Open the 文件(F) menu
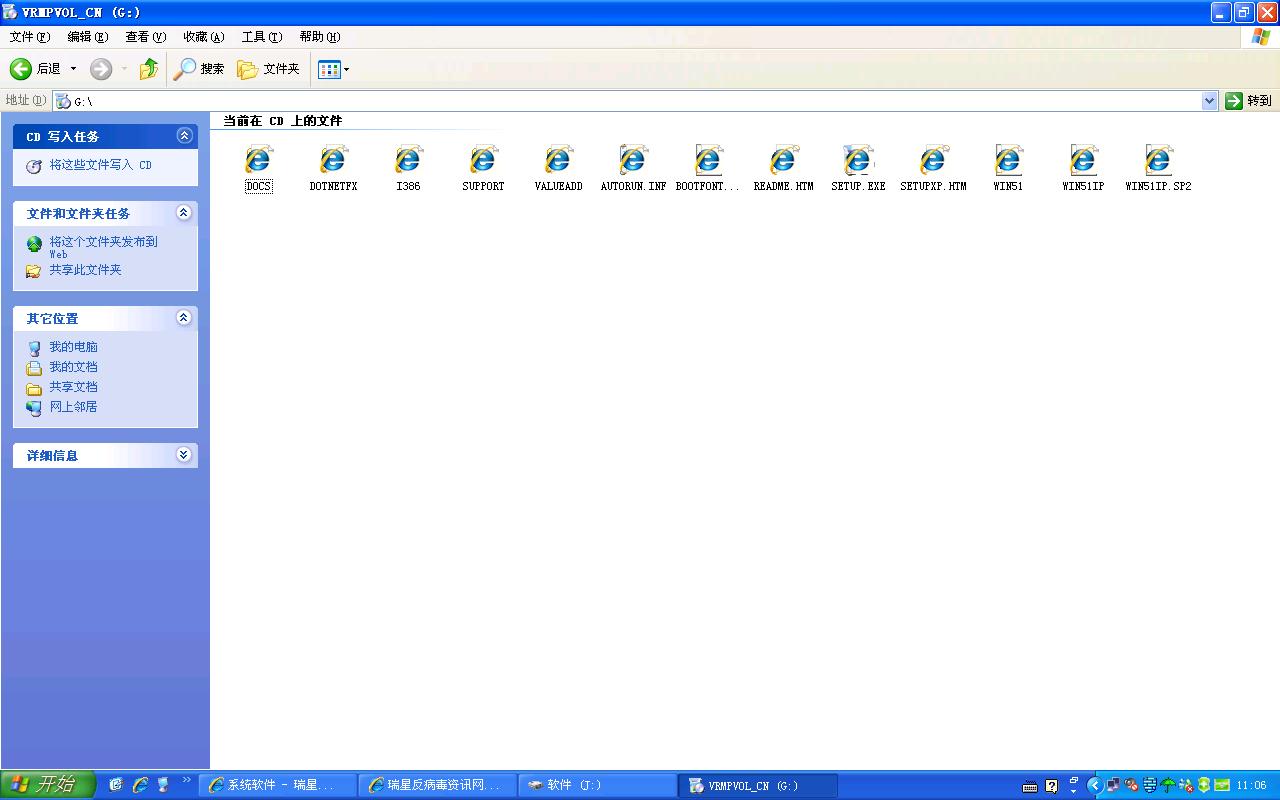The height and width of the screenshot is (800, 1280). (30, 37)
